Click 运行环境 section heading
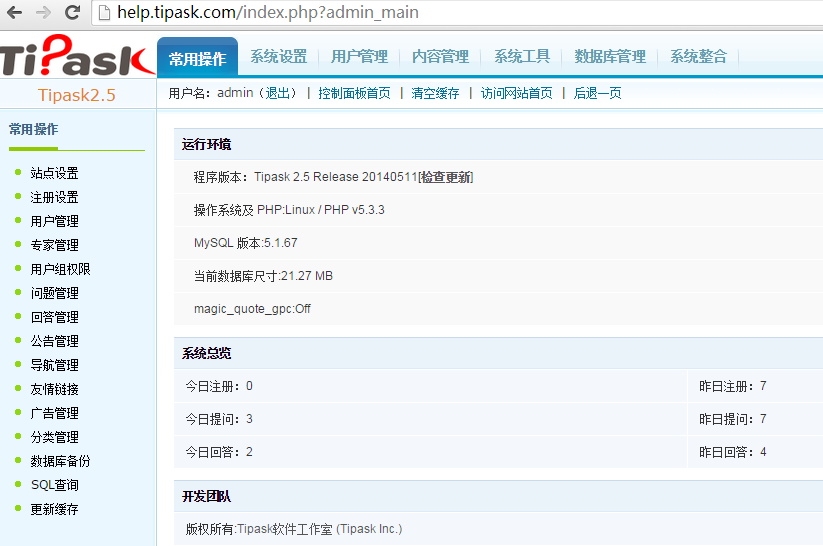 tap(206, 144)
